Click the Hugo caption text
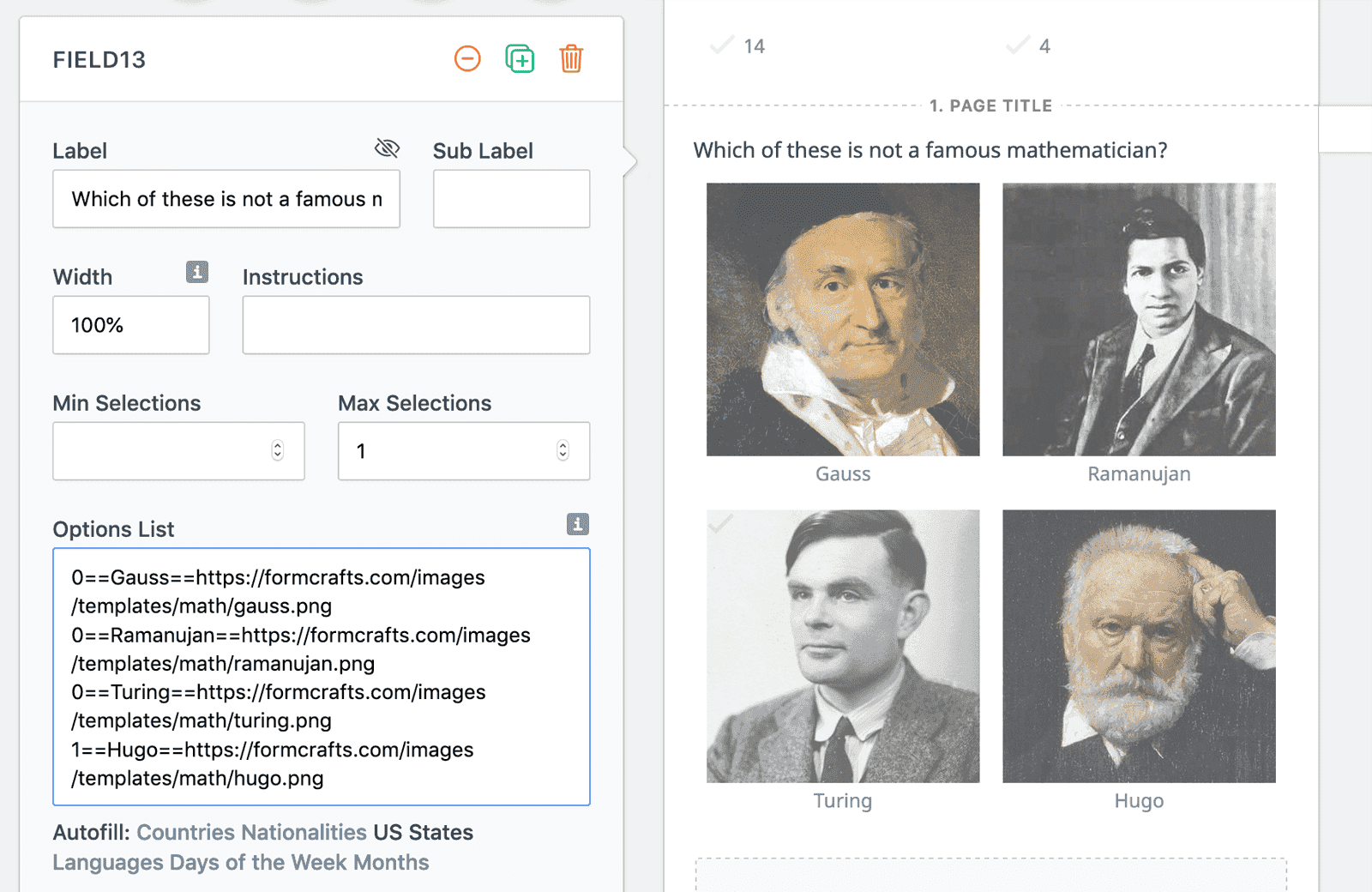 click(x=1139, y=801)
